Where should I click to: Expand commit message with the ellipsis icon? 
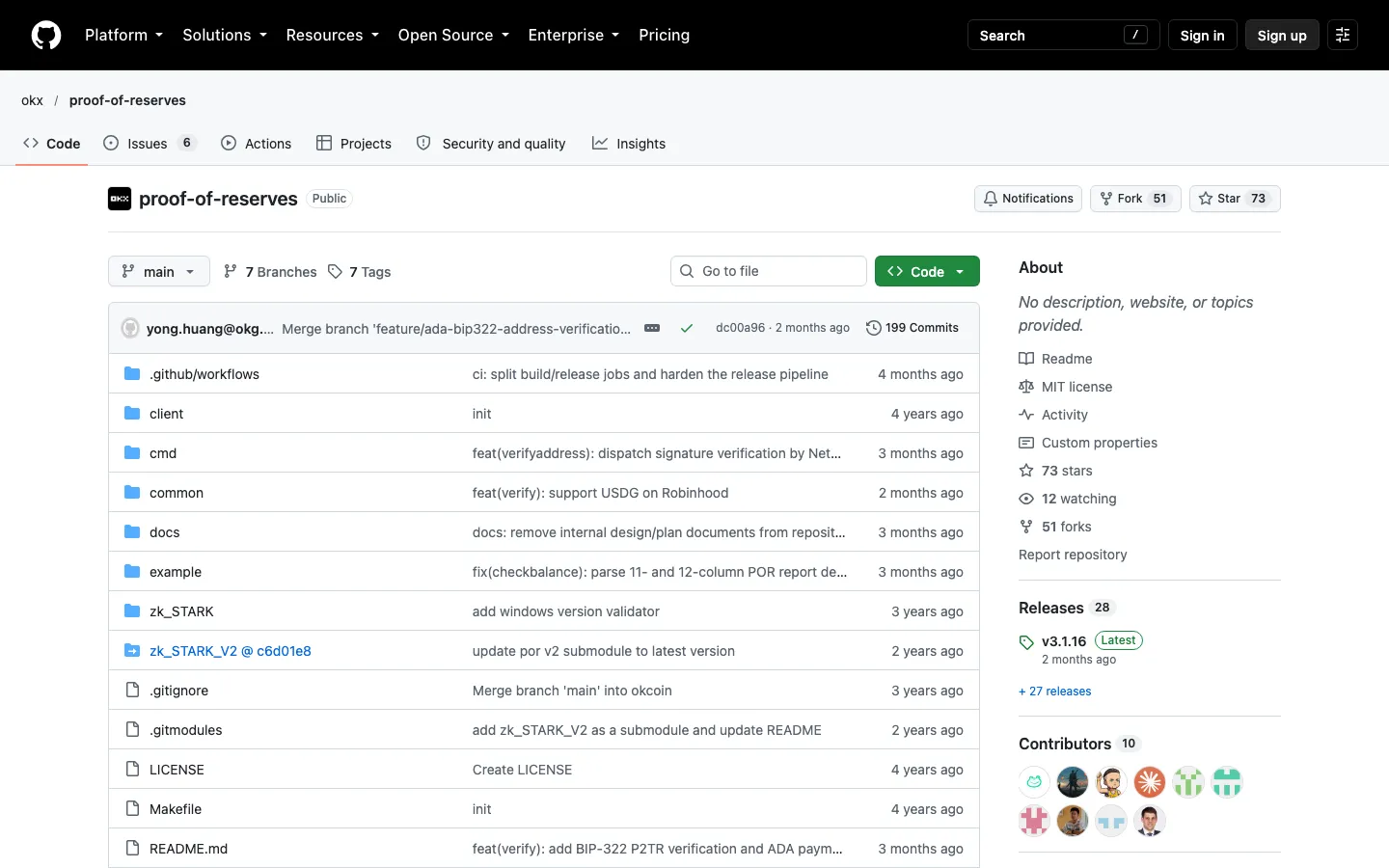652,328
